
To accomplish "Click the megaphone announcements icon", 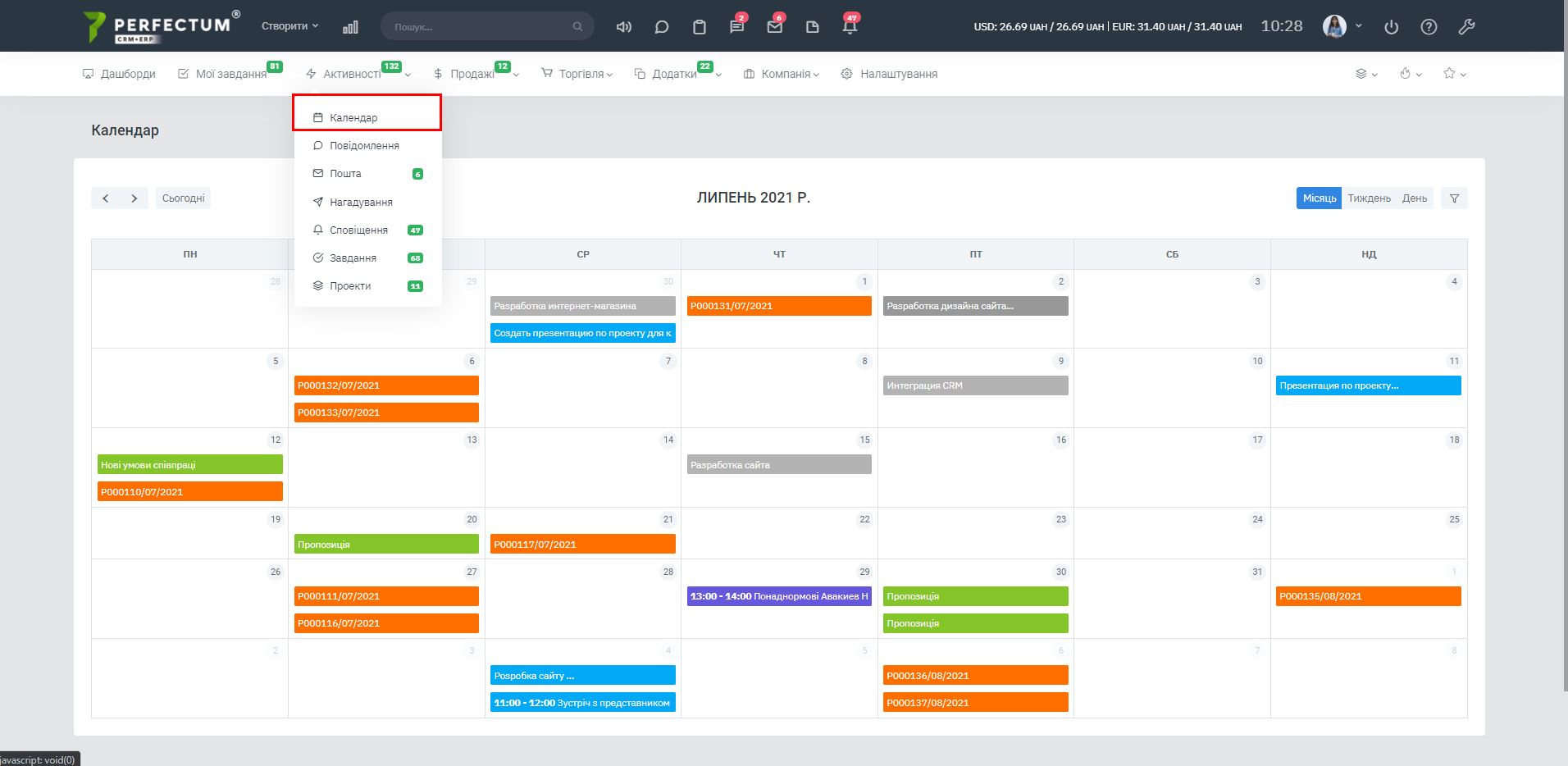I will click(x=623, y=27).
